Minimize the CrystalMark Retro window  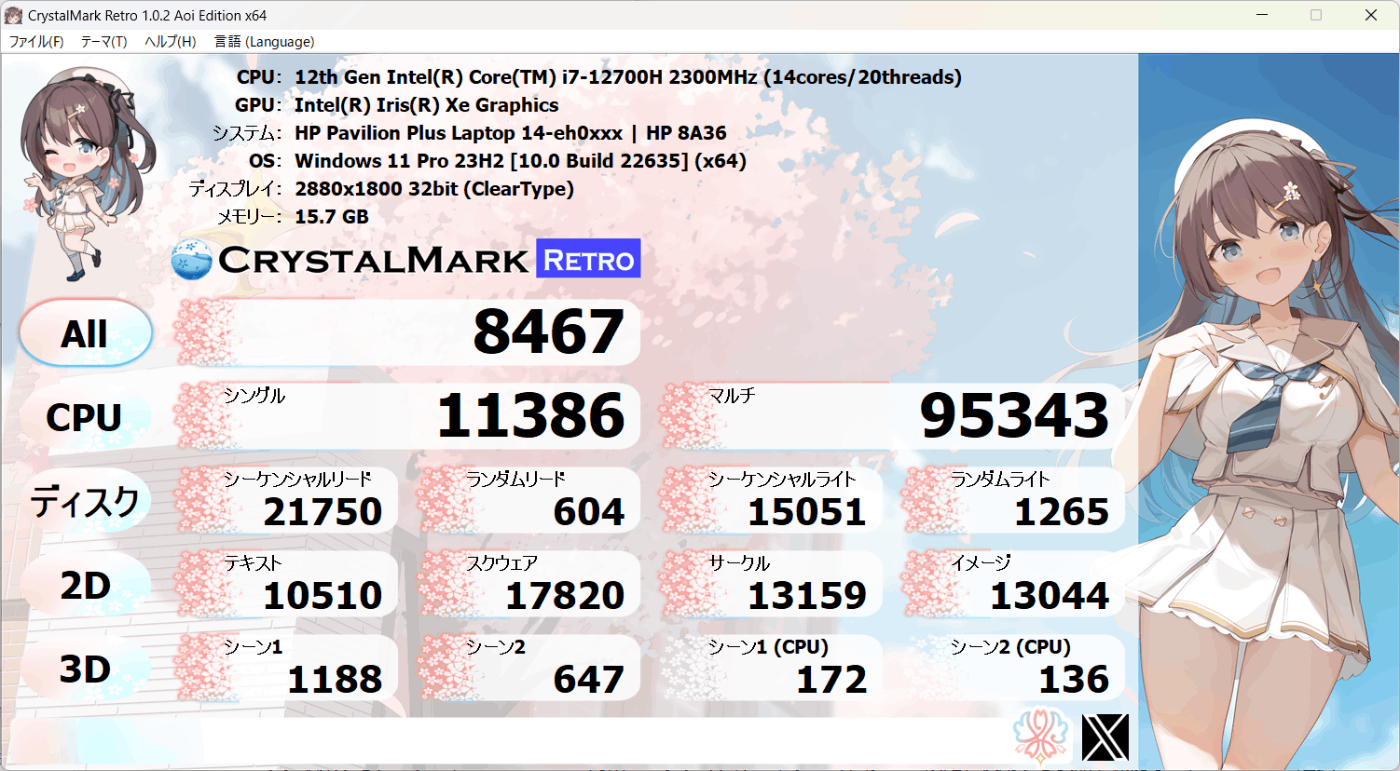[1262, 15]
